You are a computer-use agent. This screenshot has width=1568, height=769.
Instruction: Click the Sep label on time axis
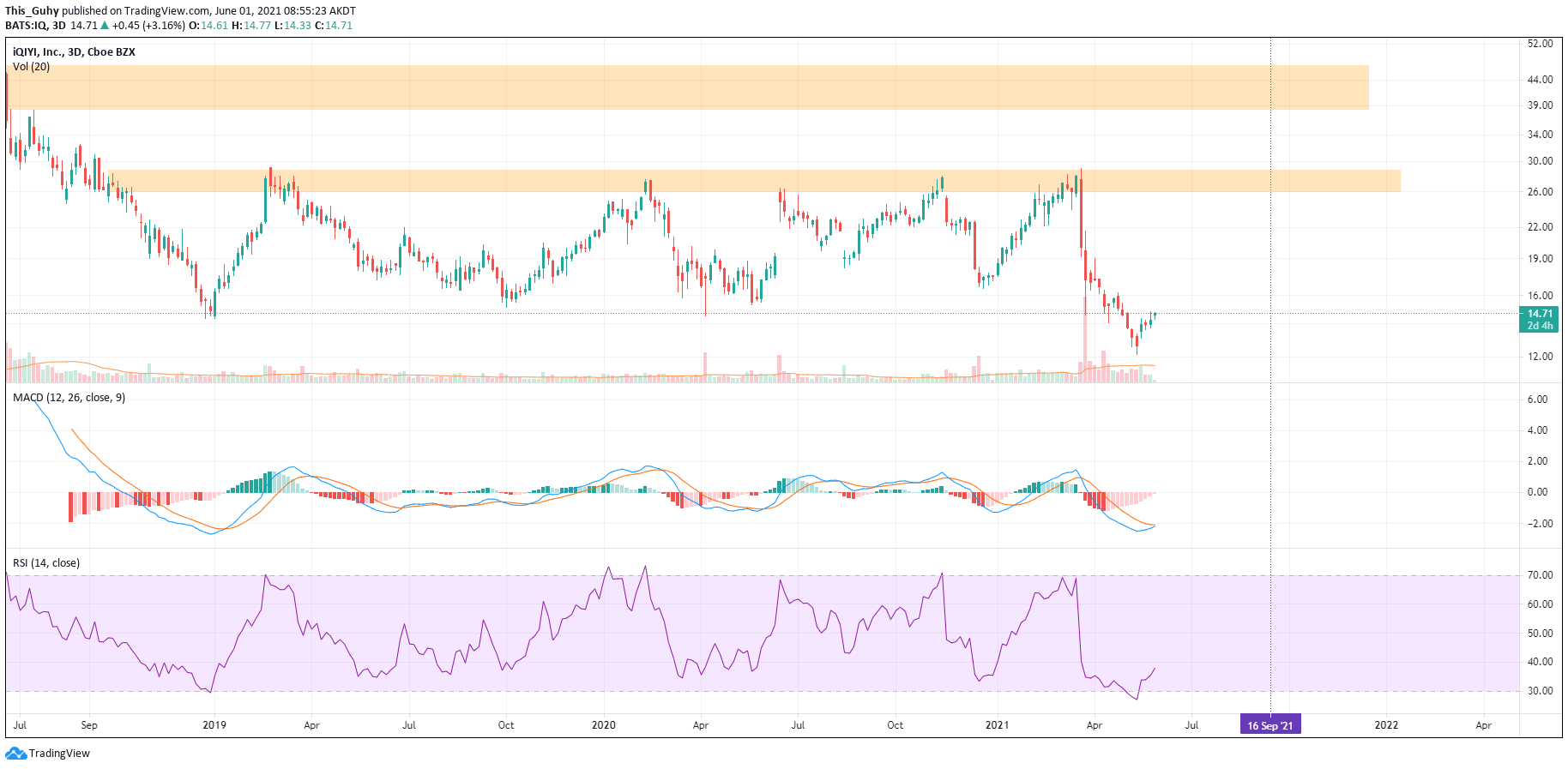pos(89,725)
